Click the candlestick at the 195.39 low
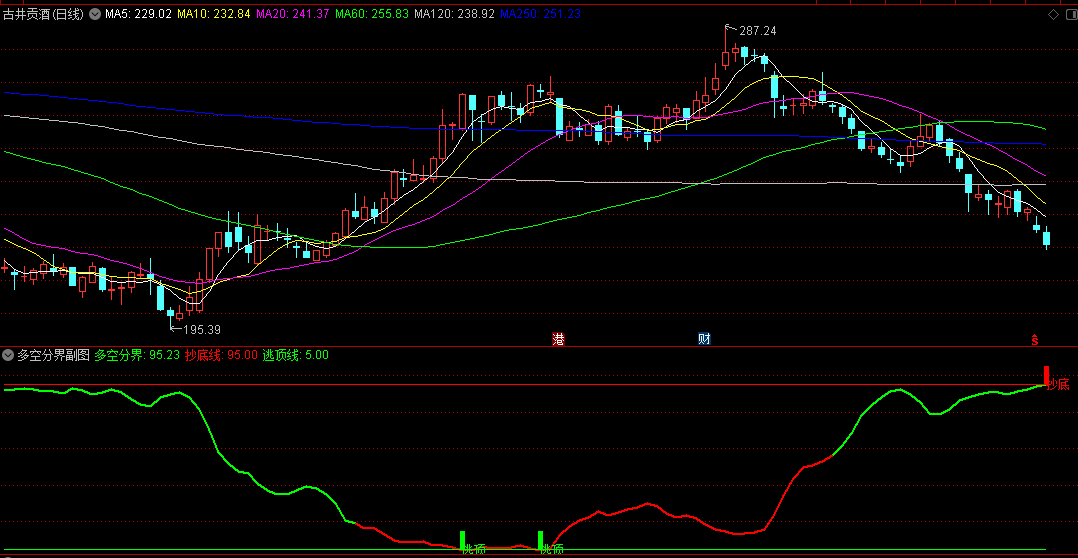 pos(170,317)
